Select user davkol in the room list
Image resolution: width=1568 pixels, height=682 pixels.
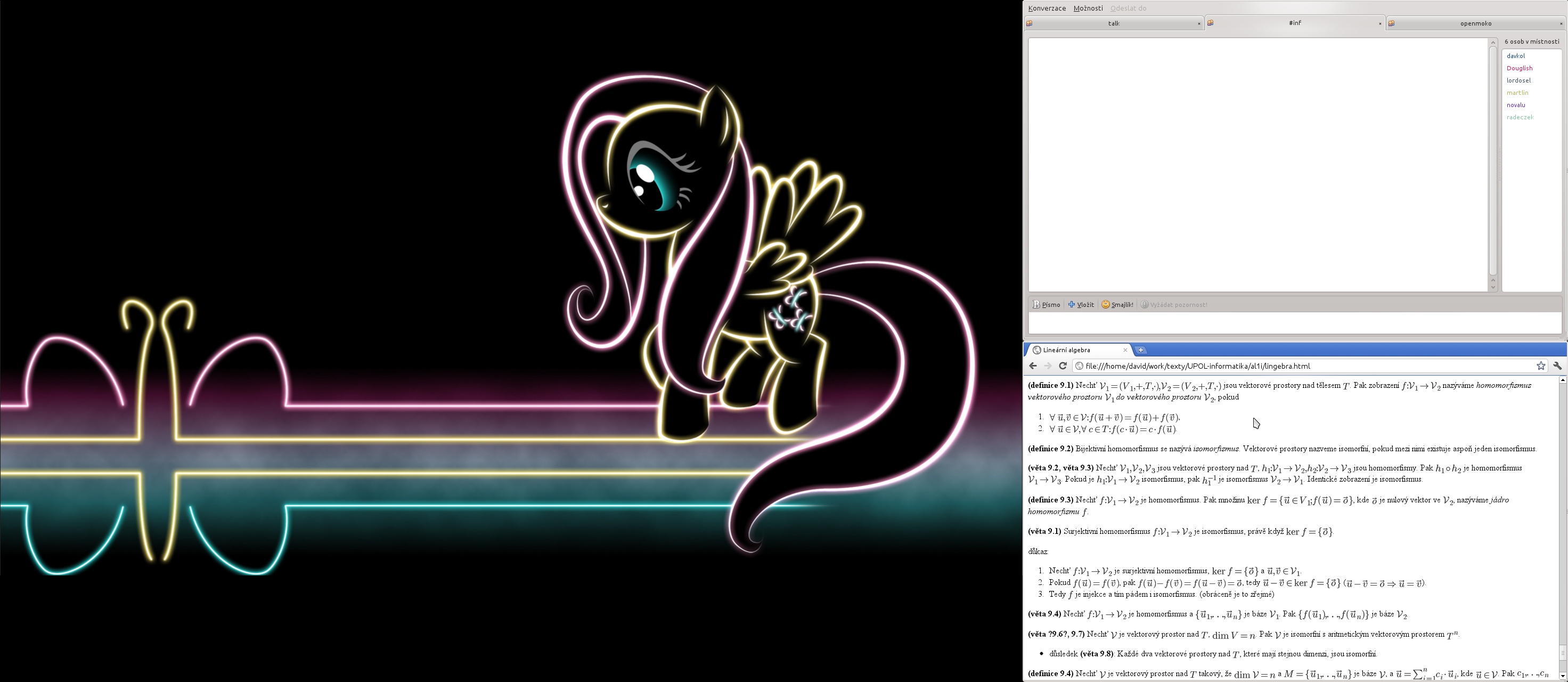[x=1516, y=55]
